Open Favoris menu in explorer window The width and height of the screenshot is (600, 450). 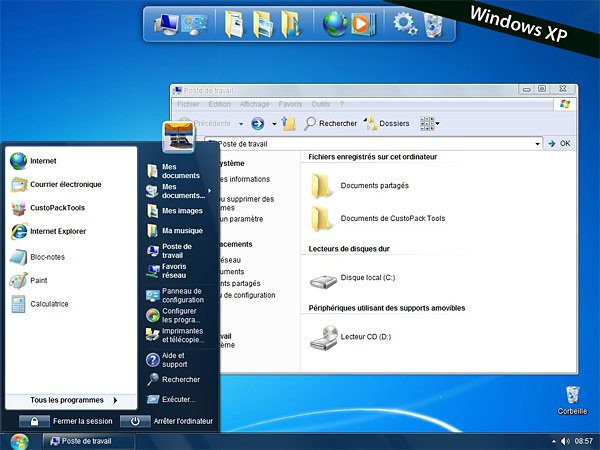[290, 104]
